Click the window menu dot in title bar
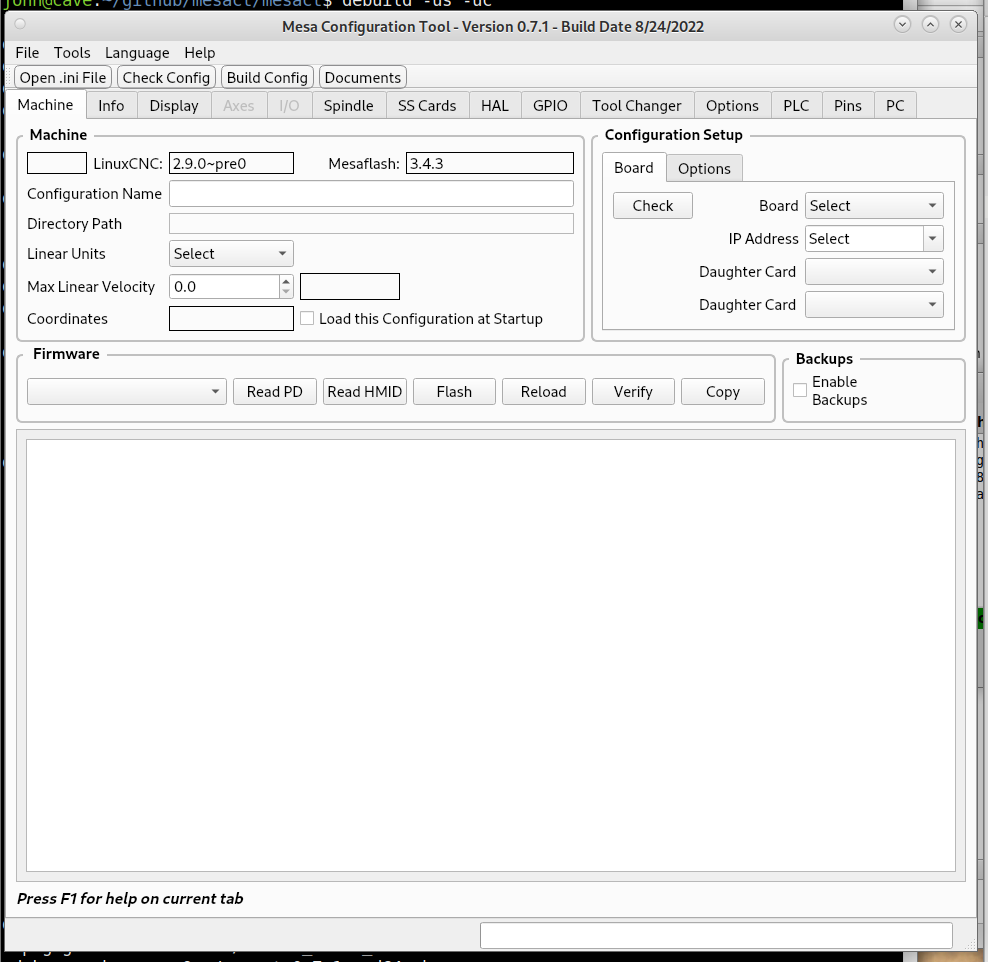The height and width of the screenshot is (962, 988). 20,25
